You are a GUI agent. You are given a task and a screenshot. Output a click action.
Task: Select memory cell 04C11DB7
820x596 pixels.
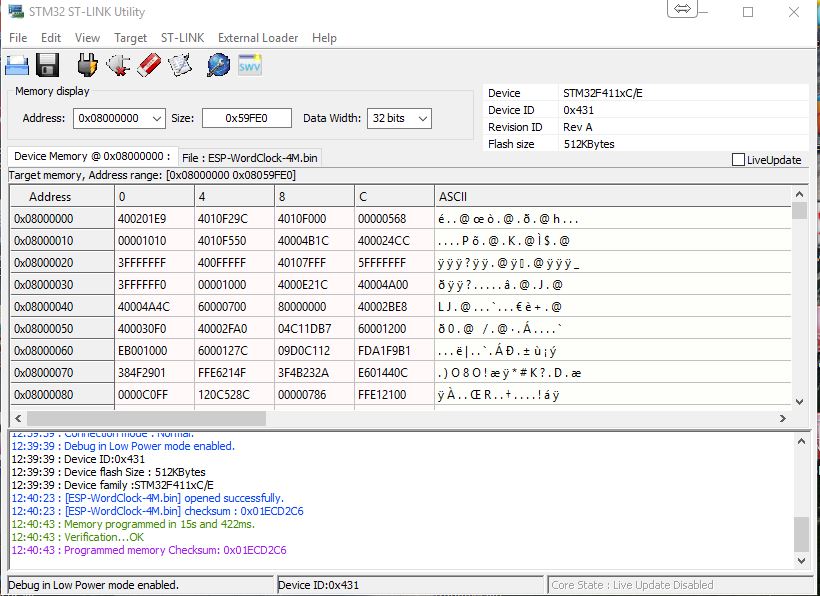(x=314, y=328)
